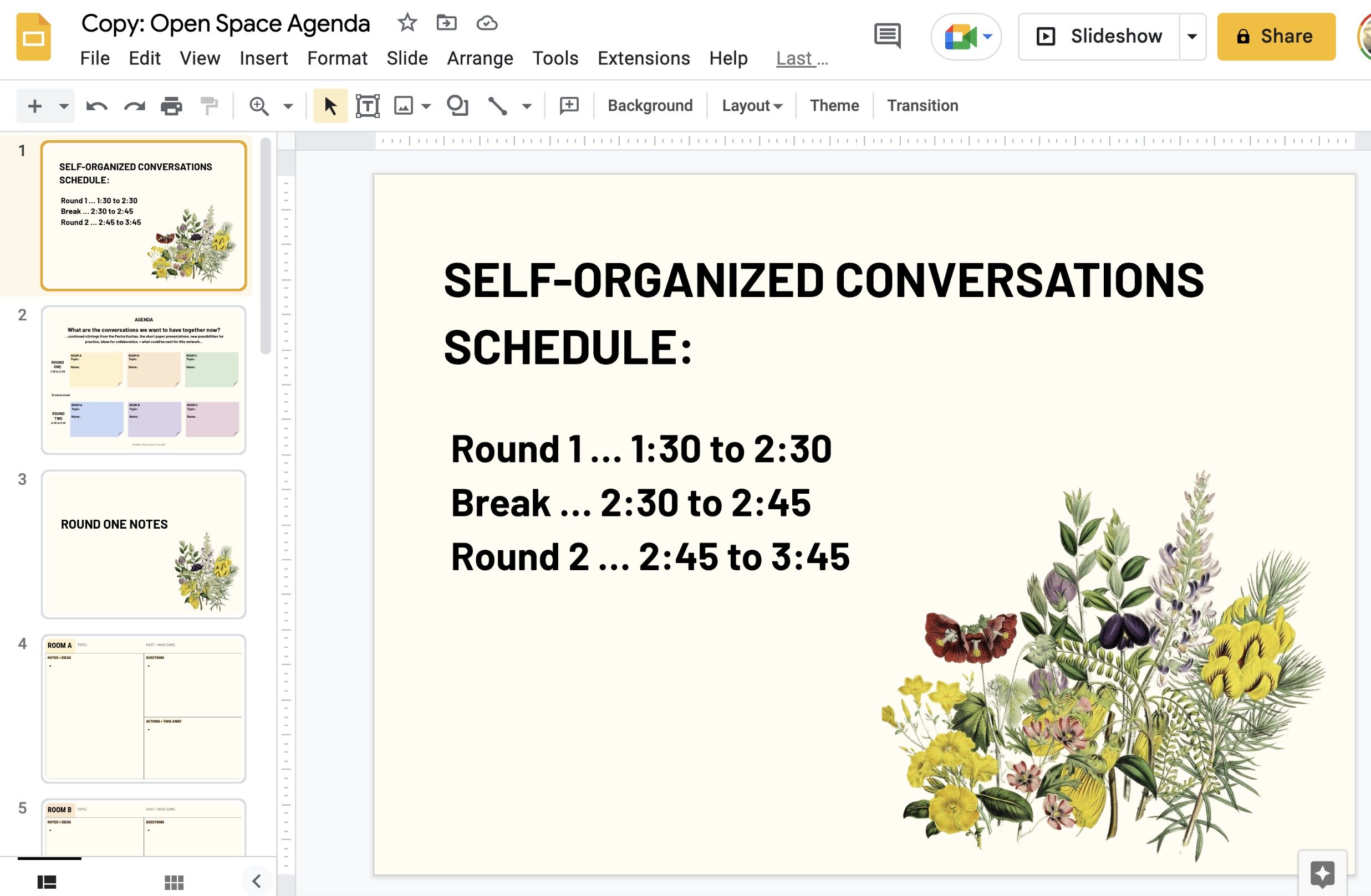Click the Theme button
The width and height of the screenshot is (1371, 896).
(x=834, y=106)
